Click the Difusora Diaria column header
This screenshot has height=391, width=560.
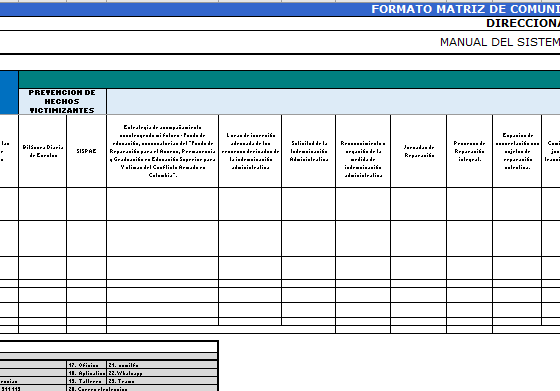pyautogui.click(x=42, y=151)
